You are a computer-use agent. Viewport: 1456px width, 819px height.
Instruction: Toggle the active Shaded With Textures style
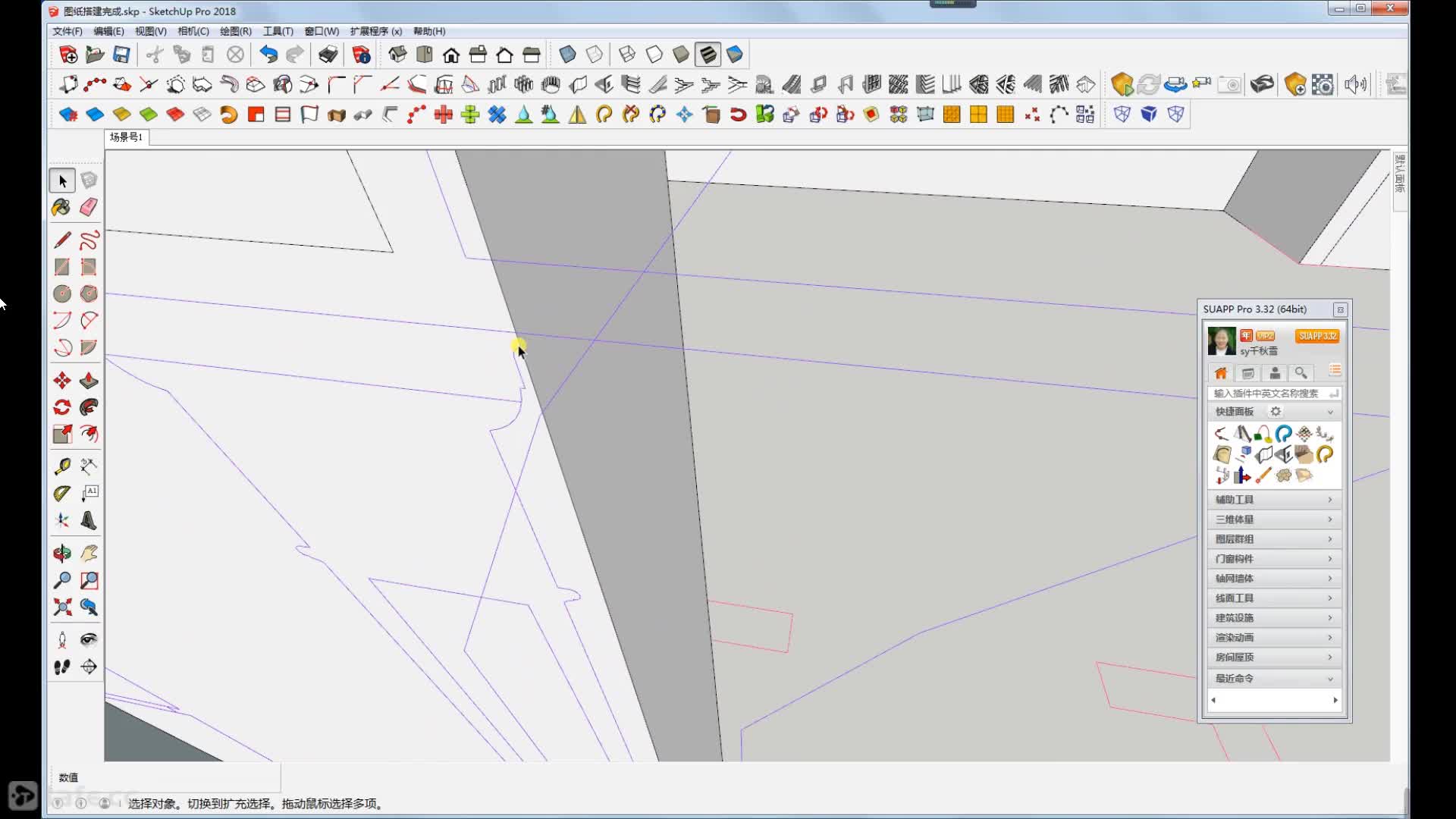[x=708, y=55]
